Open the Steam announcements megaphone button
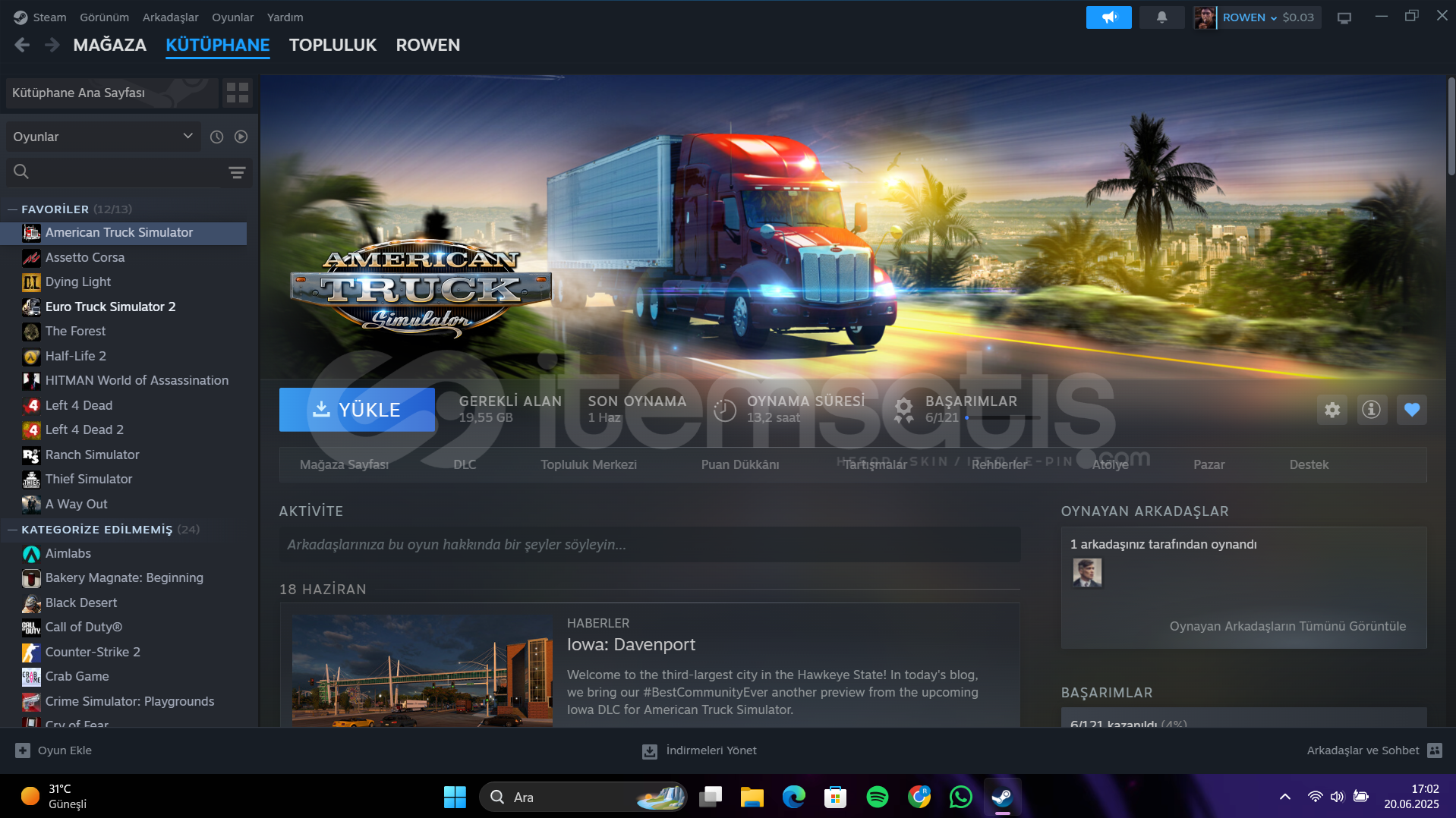1456x818 pixels. (x=1108, y=17)
